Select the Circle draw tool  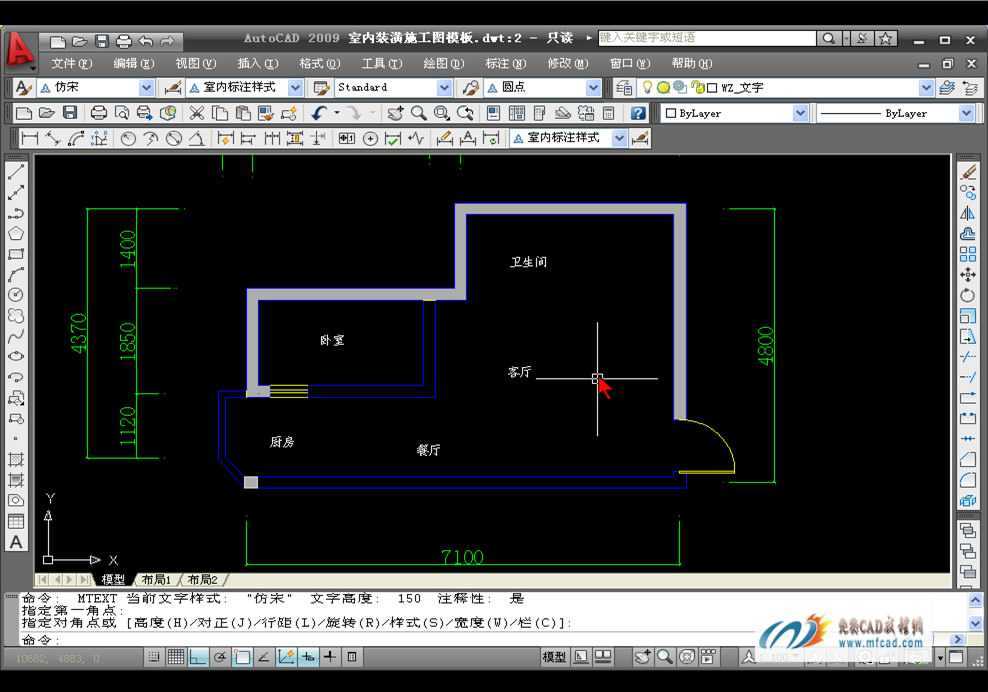tap(16, 294)
